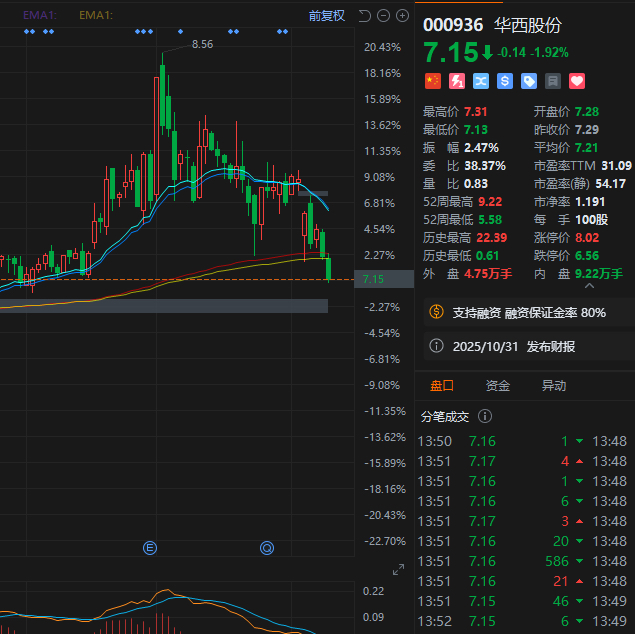Click the -0.14 -1.92% change value
This screenshot has width=635, height=634.
(x=533, y=53)
